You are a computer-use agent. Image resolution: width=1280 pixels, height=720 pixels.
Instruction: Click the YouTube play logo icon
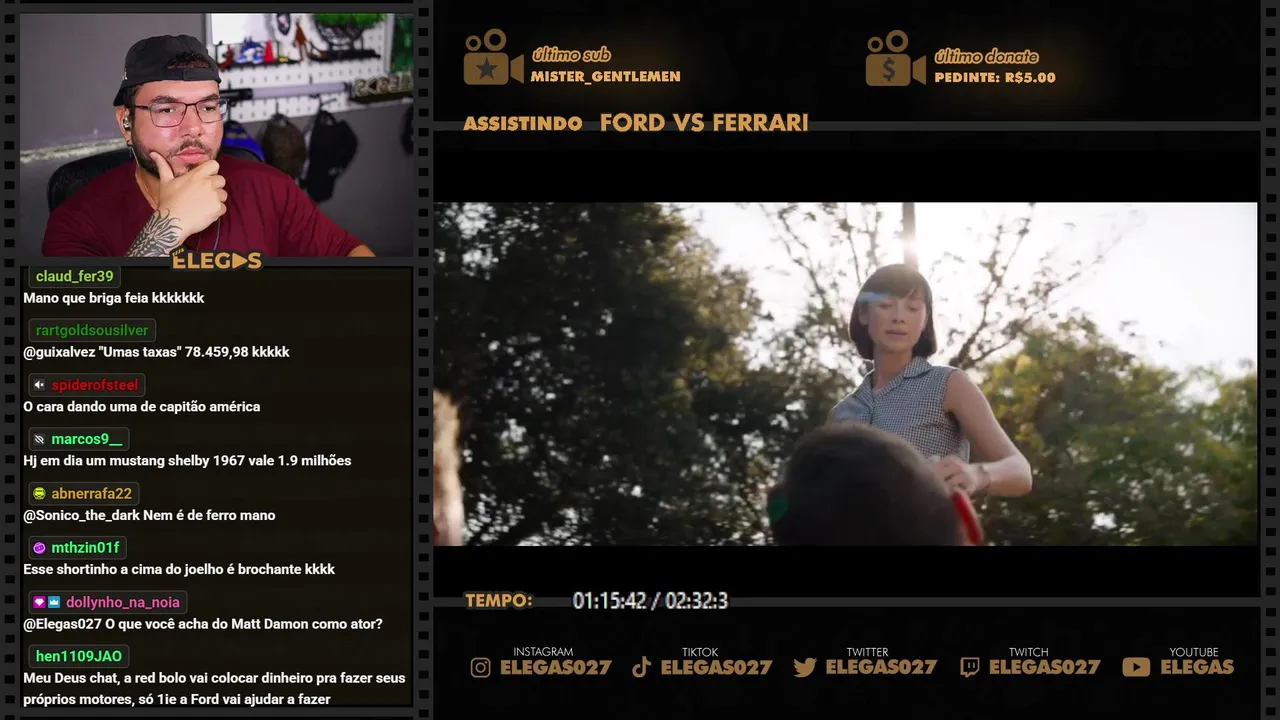pos(1136,667)
